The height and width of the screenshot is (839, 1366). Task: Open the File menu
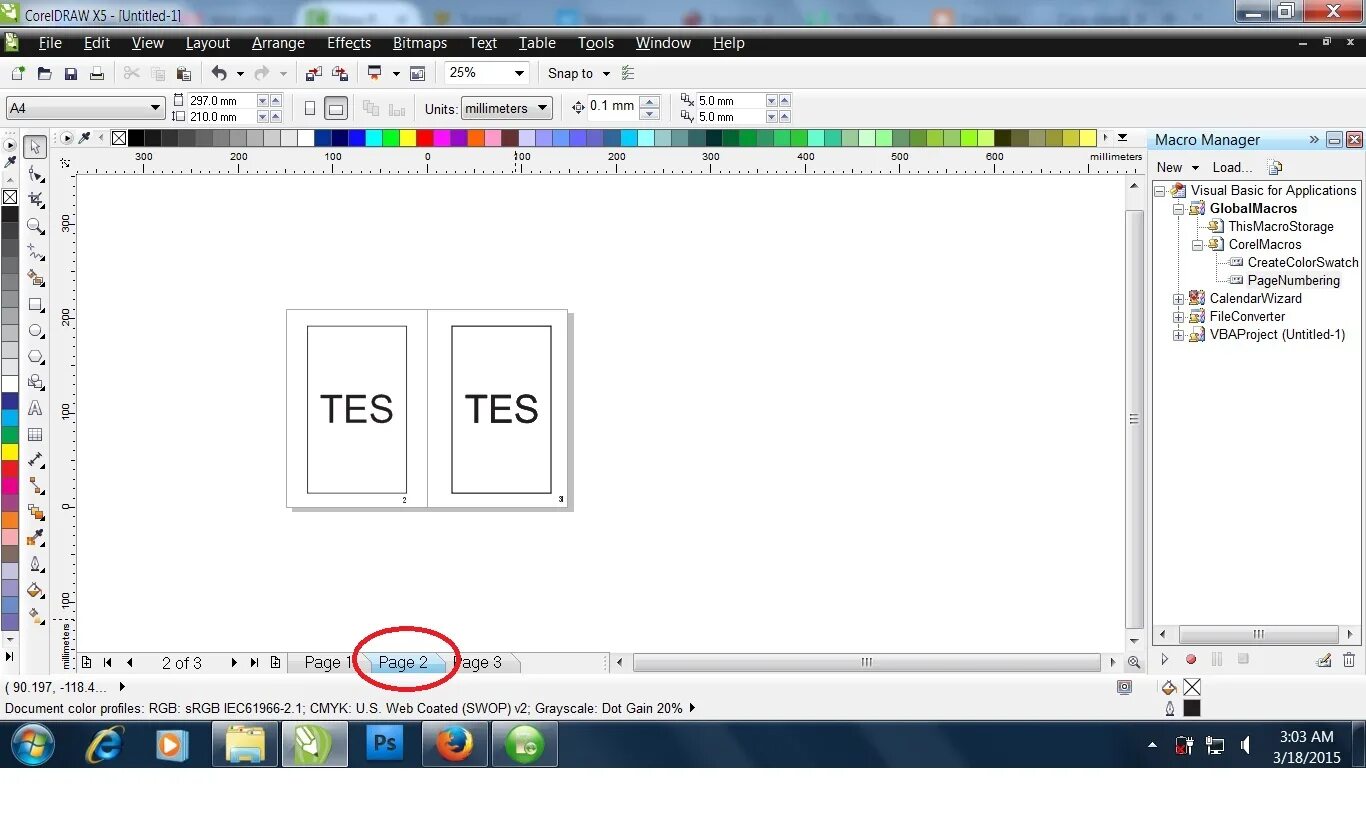[x=50, y=43]
